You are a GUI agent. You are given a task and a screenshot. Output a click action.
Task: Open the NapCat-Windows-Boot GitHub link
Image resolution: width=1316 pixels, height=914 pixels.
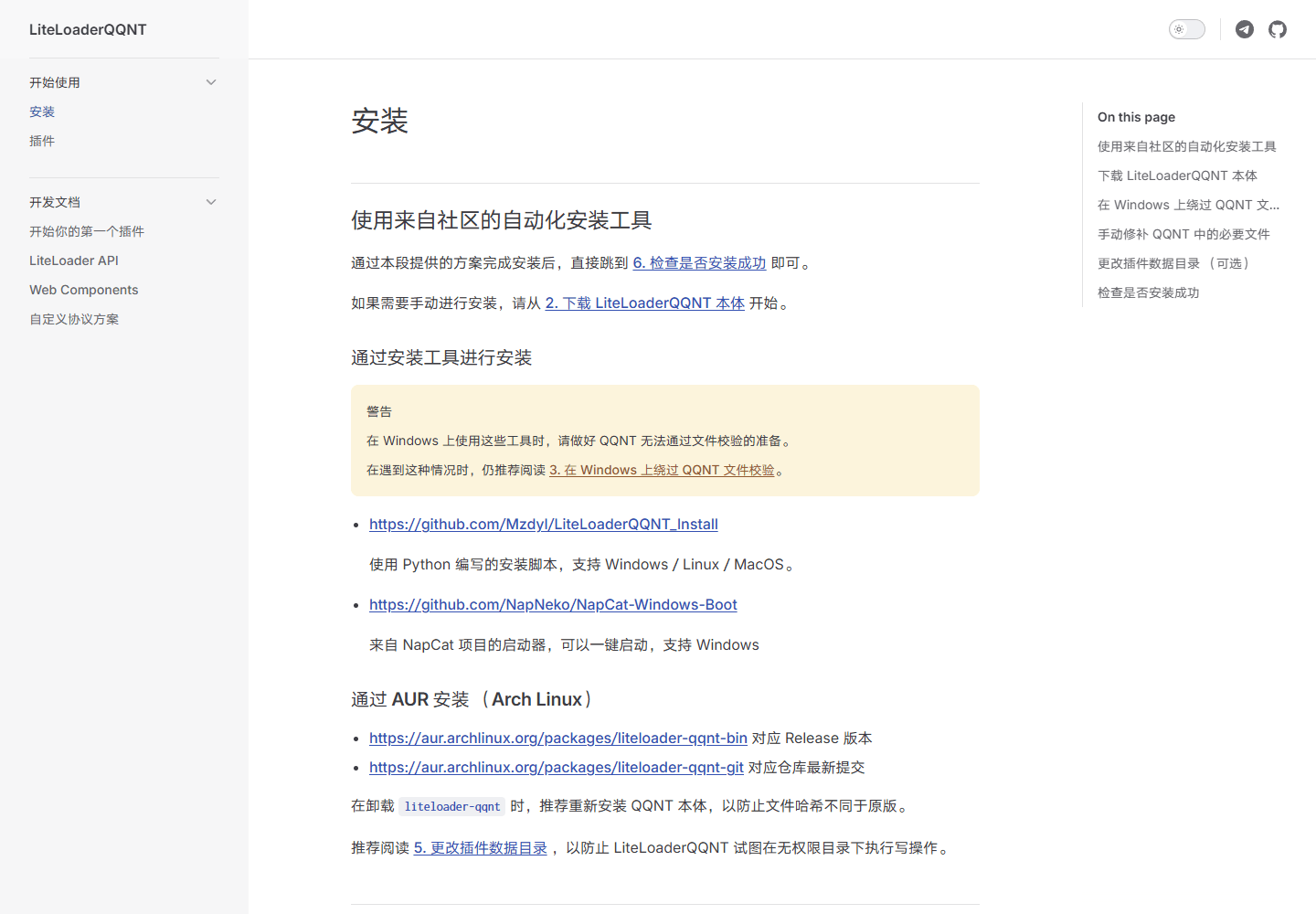pyautogui.click(x=553, y=605)
